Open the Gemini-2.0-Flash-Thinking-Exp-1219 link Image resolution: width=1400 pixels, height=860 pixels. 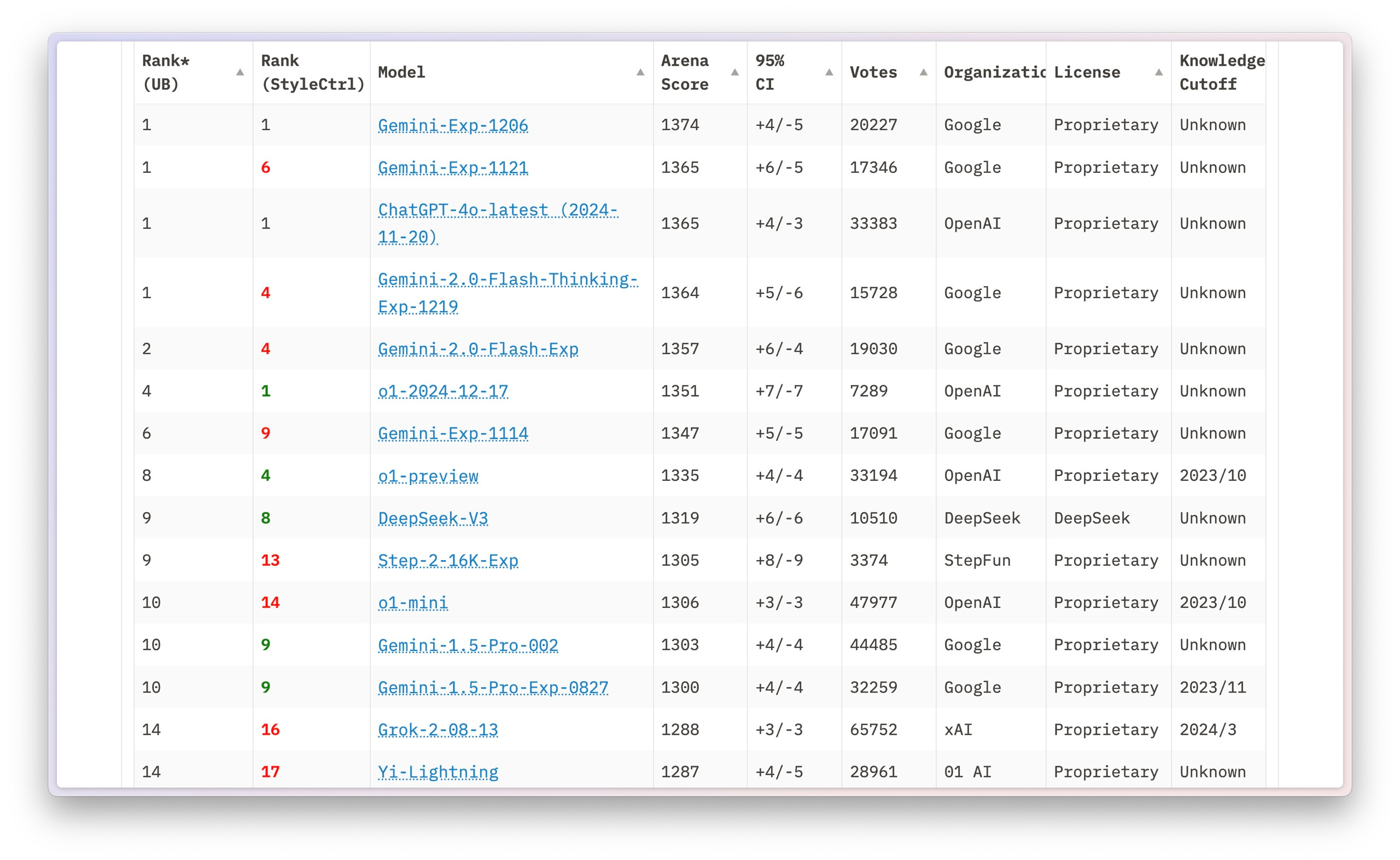tap(507, 293)
